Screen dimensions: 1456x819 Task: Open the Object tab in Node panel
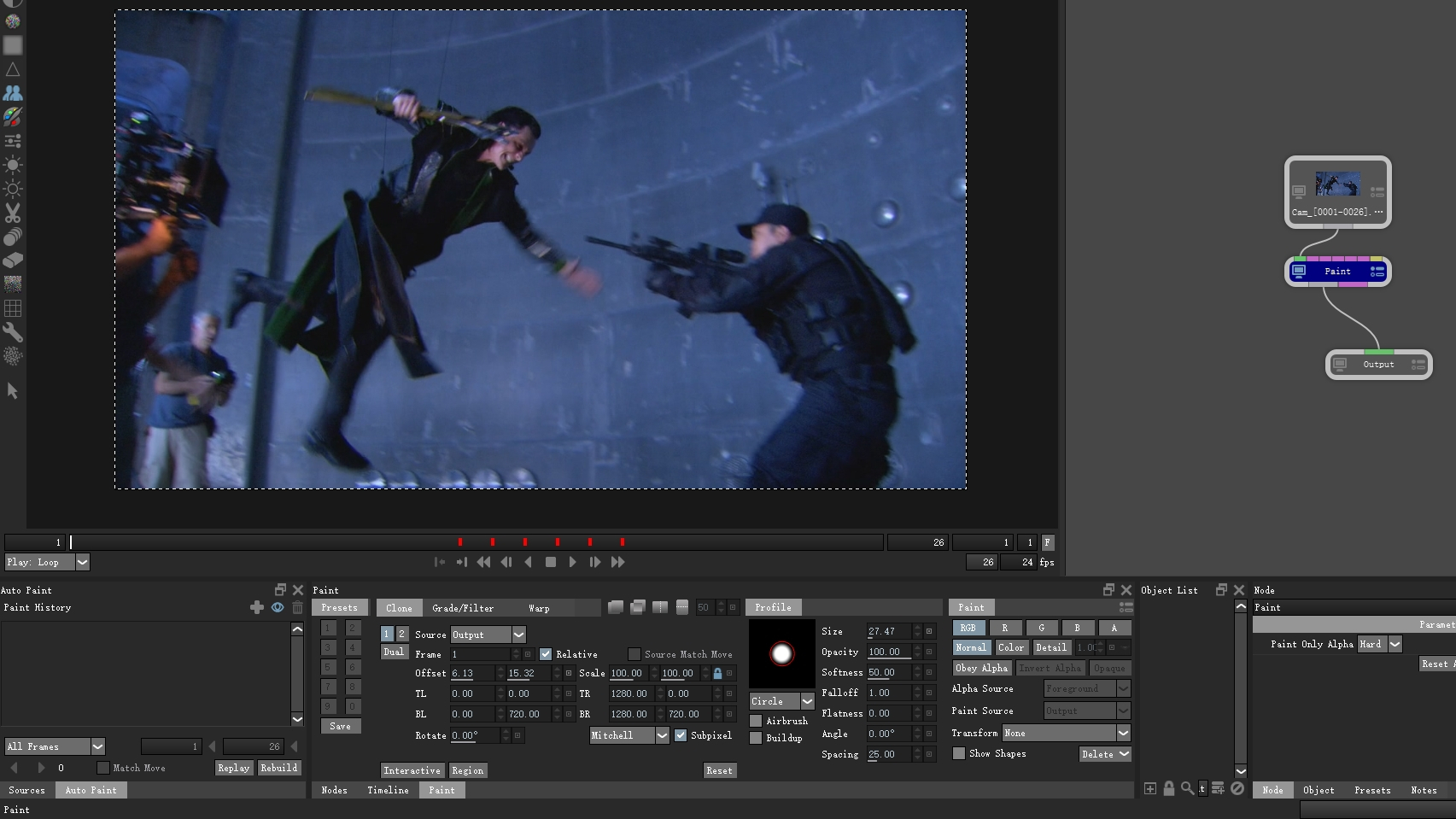1319,790
